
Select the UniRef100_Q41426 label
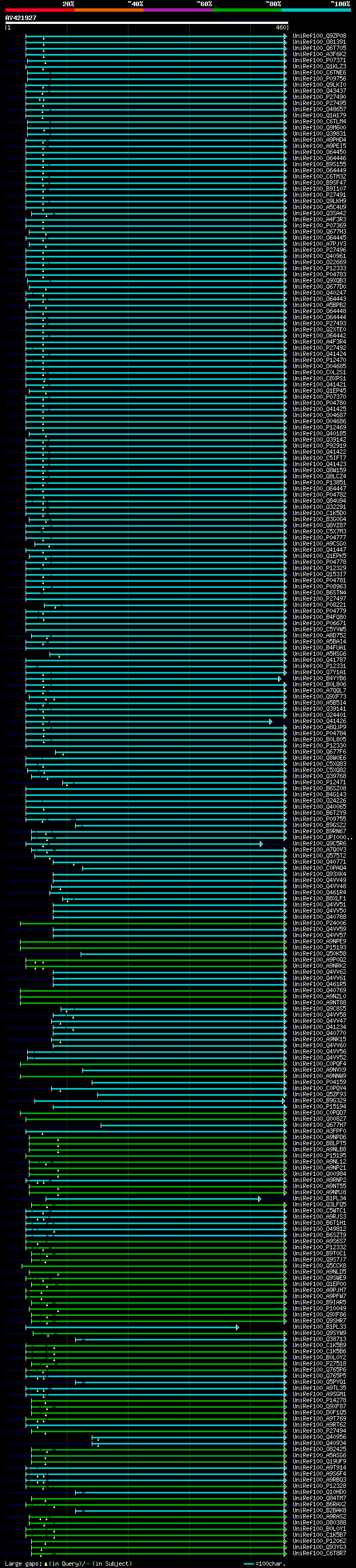point(319,721)
